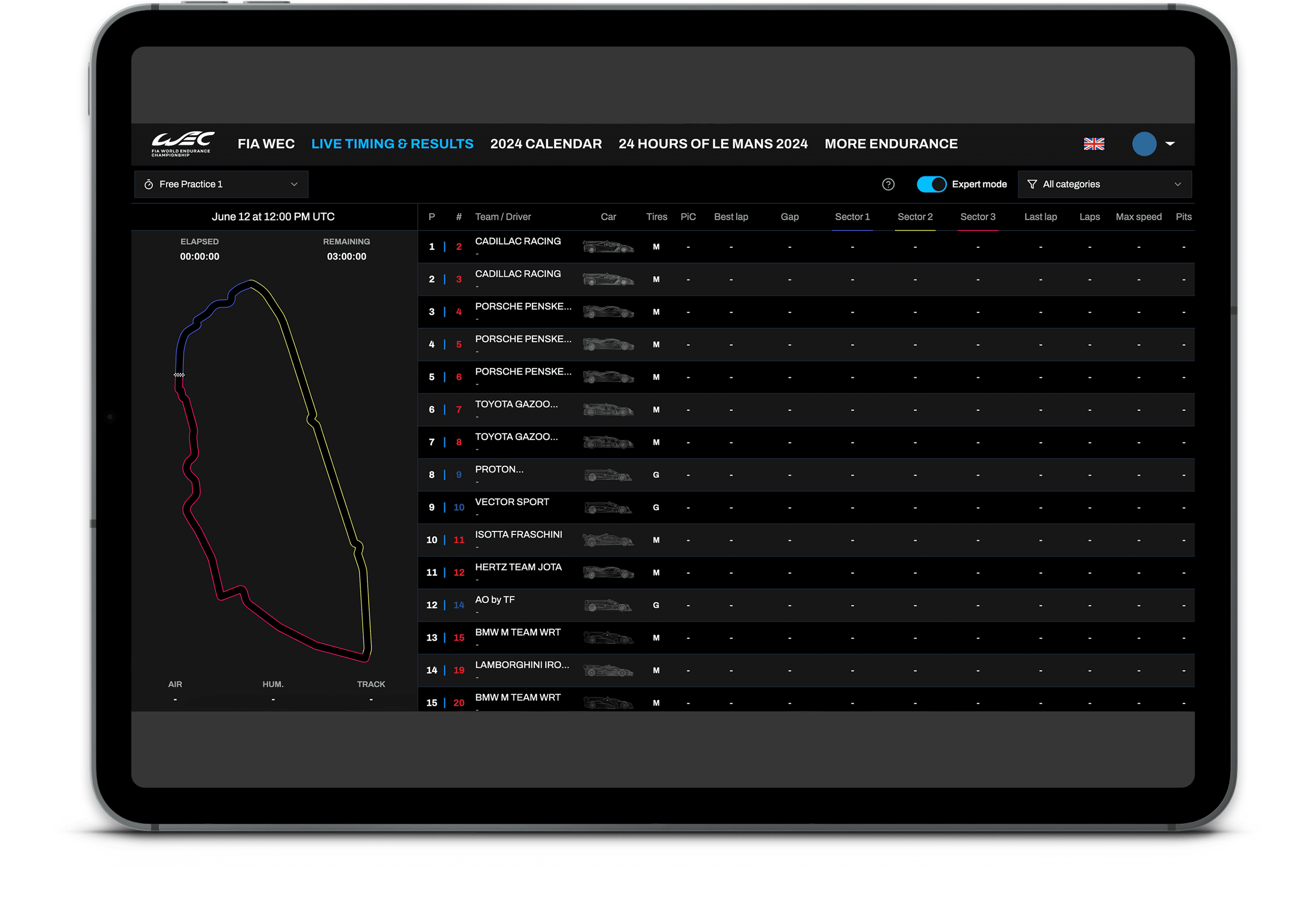This screenshot has width=1316, height=904.
Task: Select the VECTOR SPORT team row
Action: pyautogui.click(x=806, y=507)
